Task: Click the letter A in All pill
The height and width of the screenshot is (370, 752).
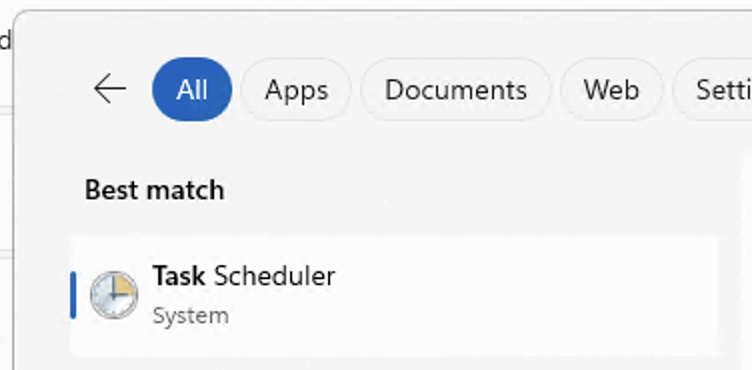Action: [x=184, y=89]
